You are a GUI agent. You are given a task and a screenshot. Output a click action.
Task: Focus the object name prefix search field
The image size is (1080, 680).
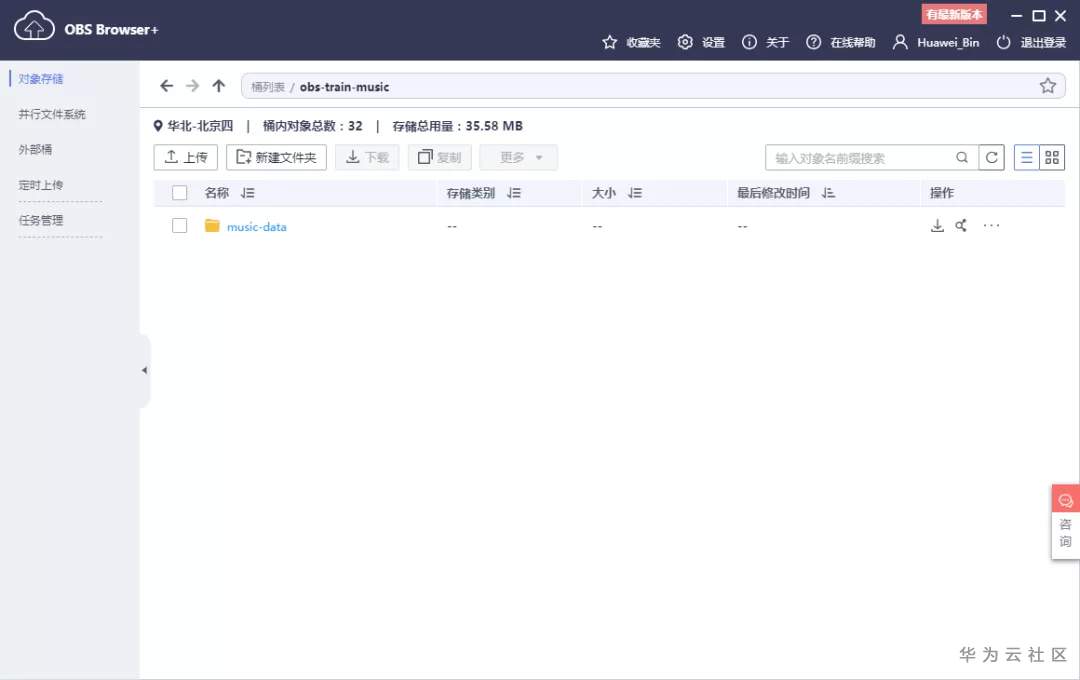coord(862,158)
